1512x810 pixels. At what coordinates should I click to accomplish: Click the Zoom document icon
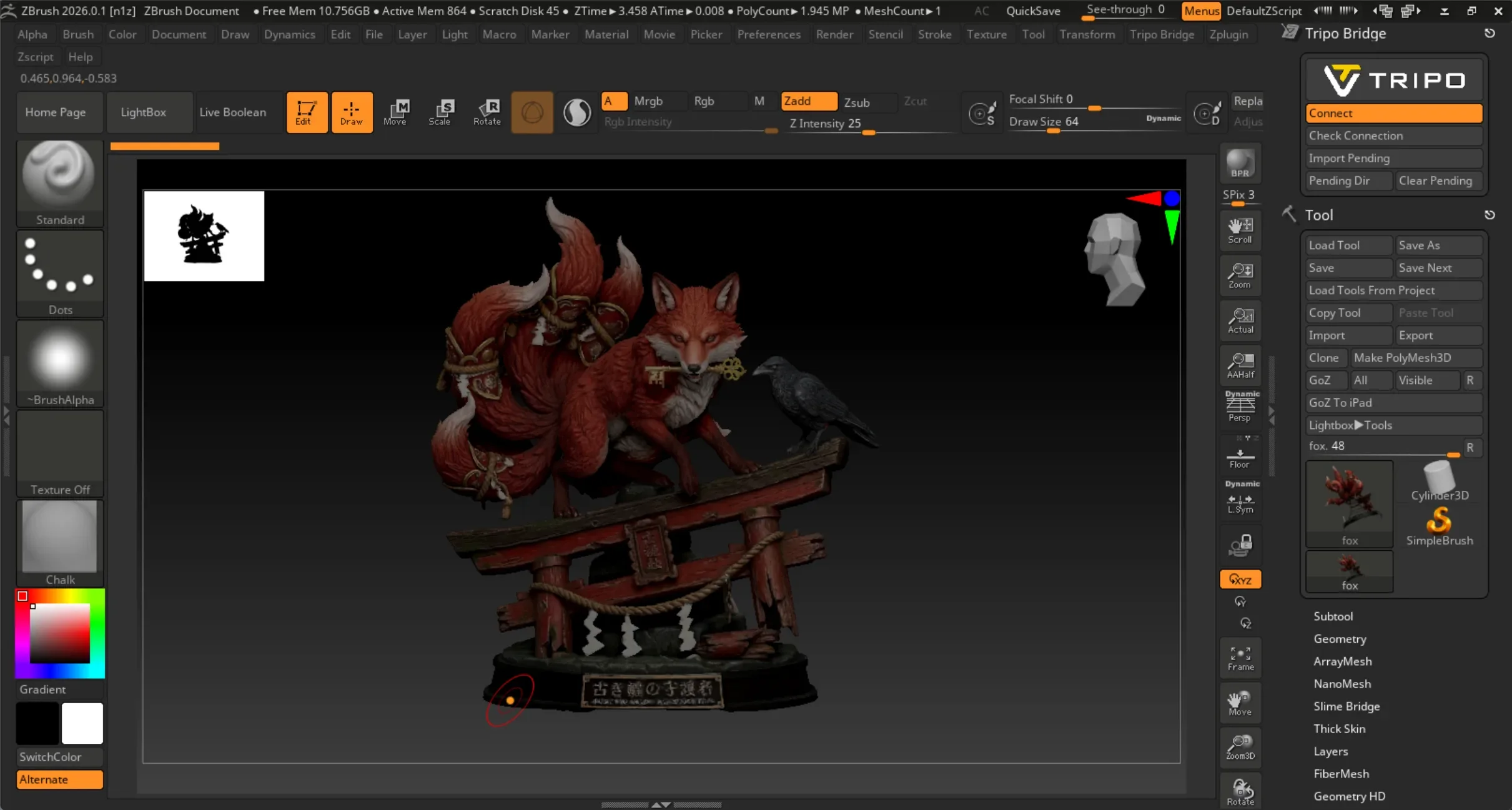pyautogui.click(x=1240, y=275)
